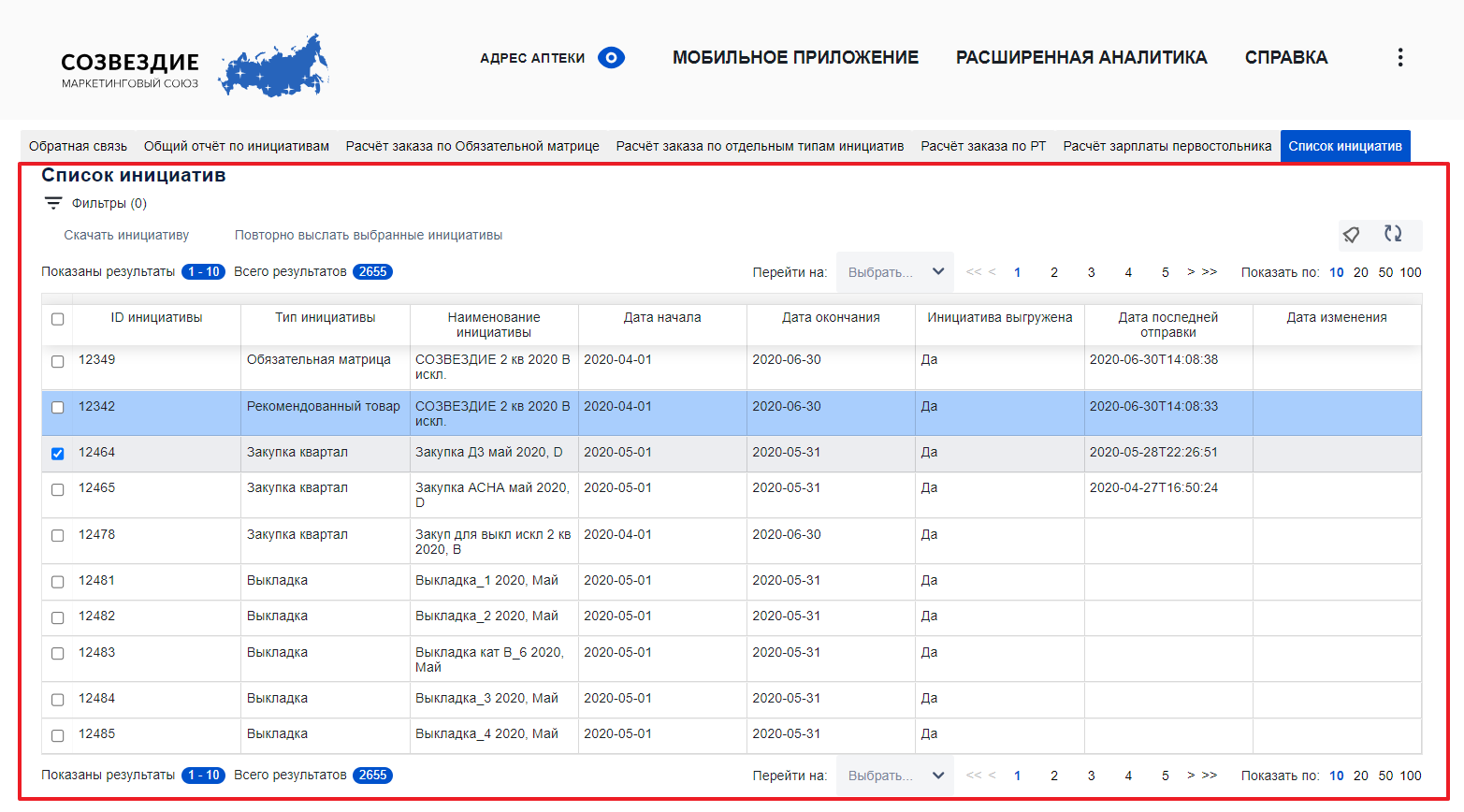Check the box for initiative 12484

coord(57,700)
